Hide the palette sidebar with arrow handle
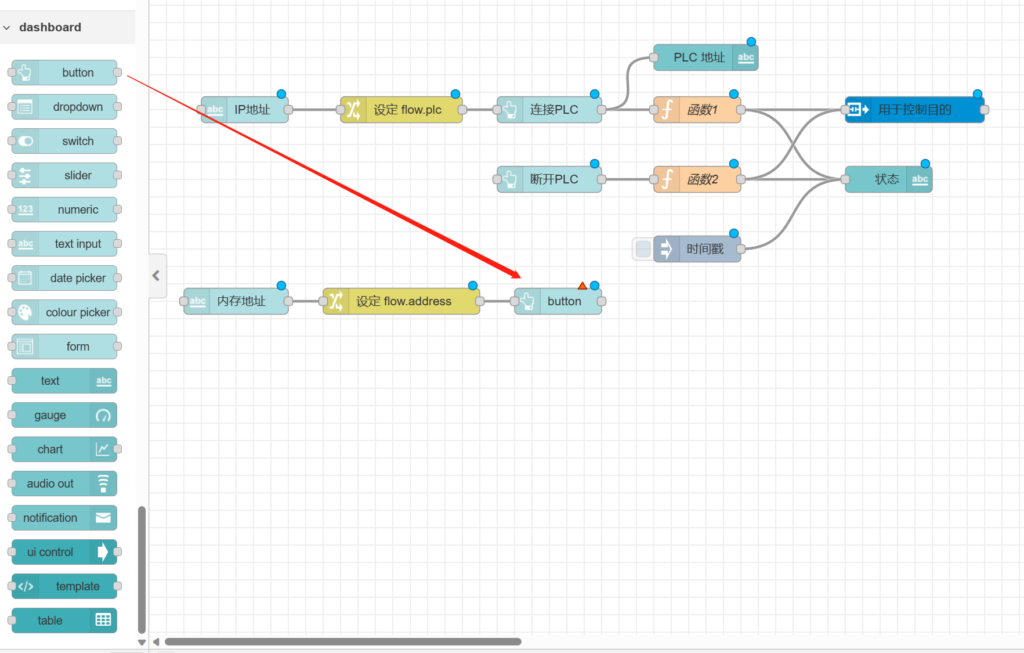The width and height of the screenshot is (1024, 653). [156, 275]
